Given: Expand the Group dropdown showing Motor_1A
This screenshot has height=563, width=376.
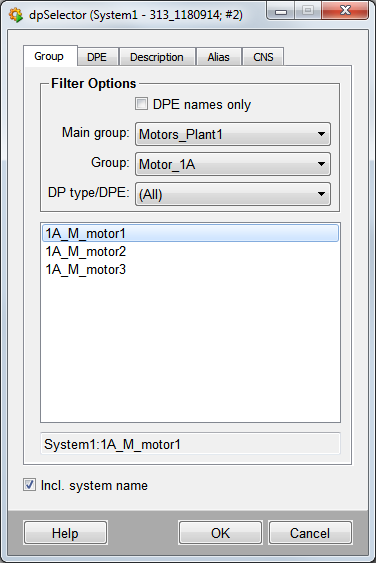Looking at the screenshot, I should (233, 164).
